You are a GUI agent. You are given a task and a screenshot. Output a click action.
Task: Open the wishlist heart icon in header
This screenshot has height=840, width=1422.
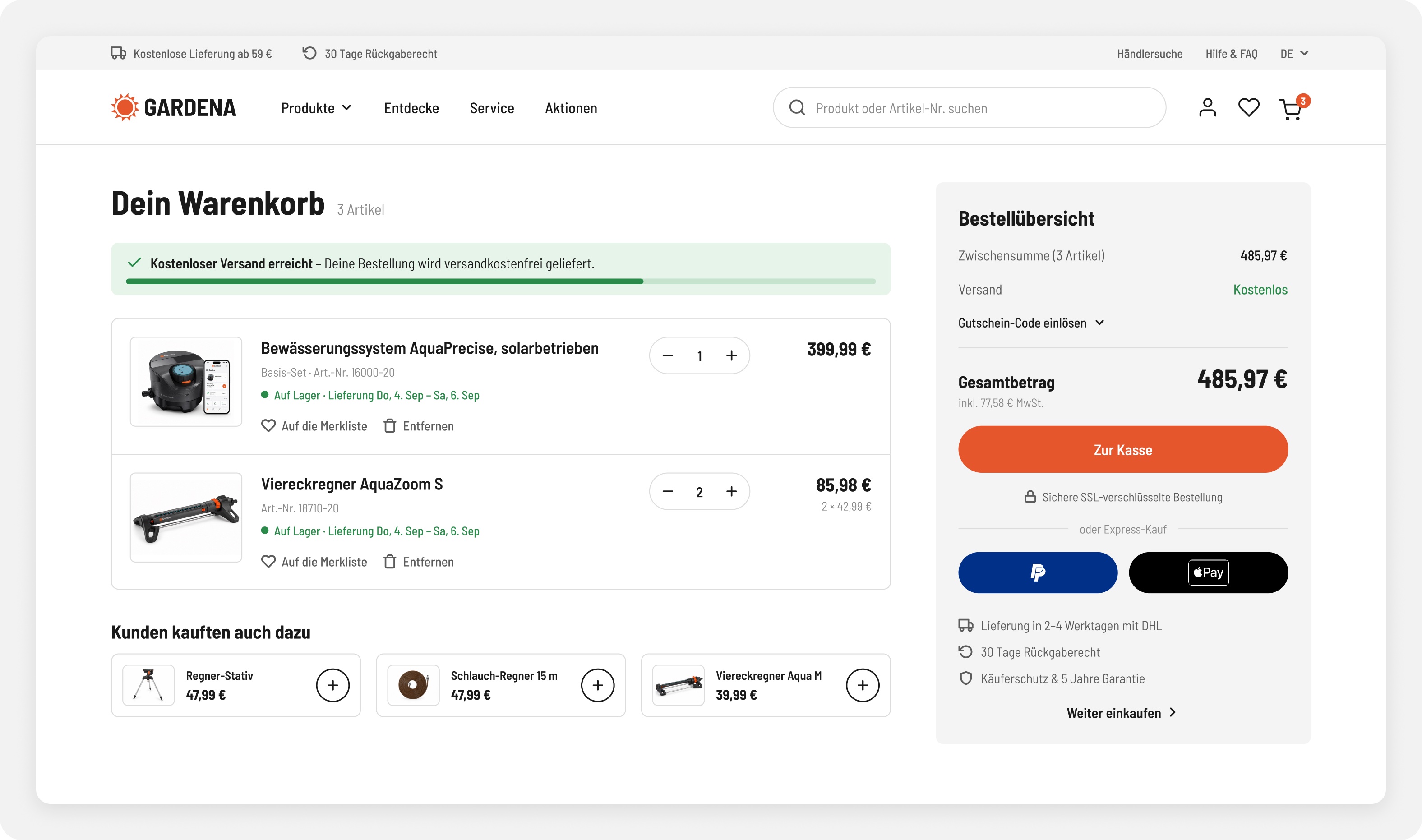click(x=1248, y=107)
